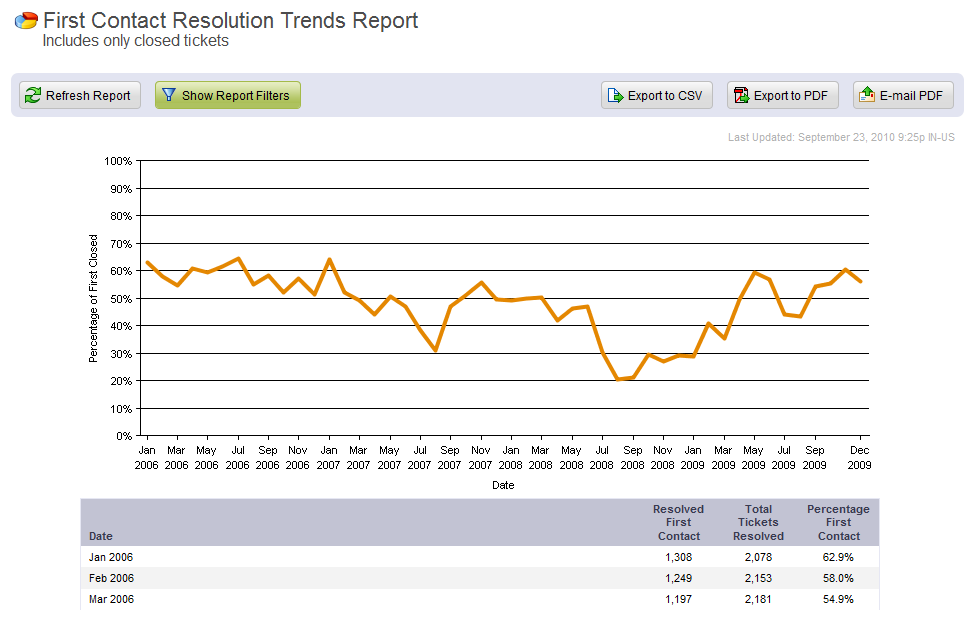This screenshot has width=975, height=620.
Task: Click the 1,249 resolved first contact value
Action: (x=678, y=578)
